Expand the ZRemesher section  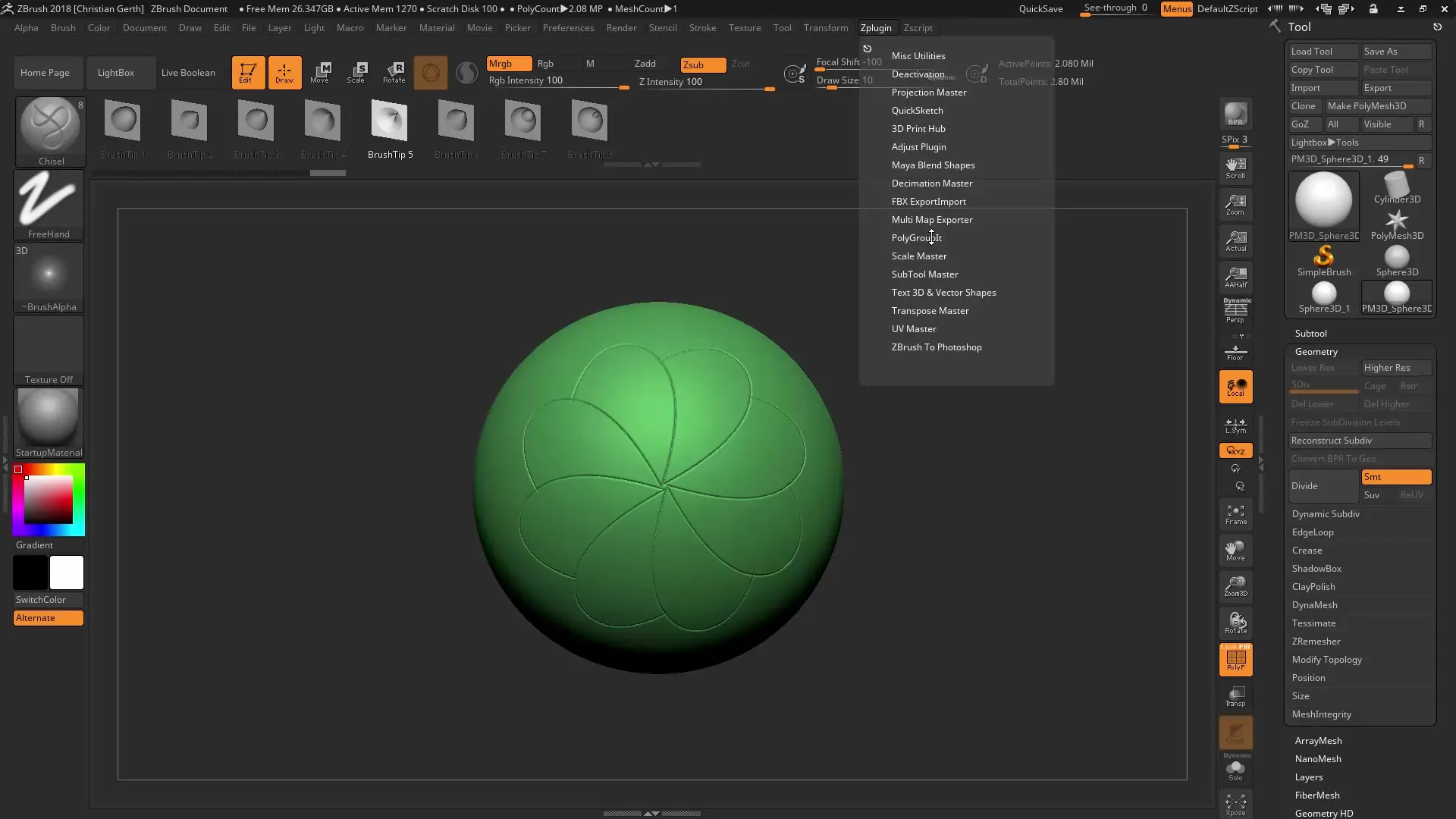coord(1316,642)
